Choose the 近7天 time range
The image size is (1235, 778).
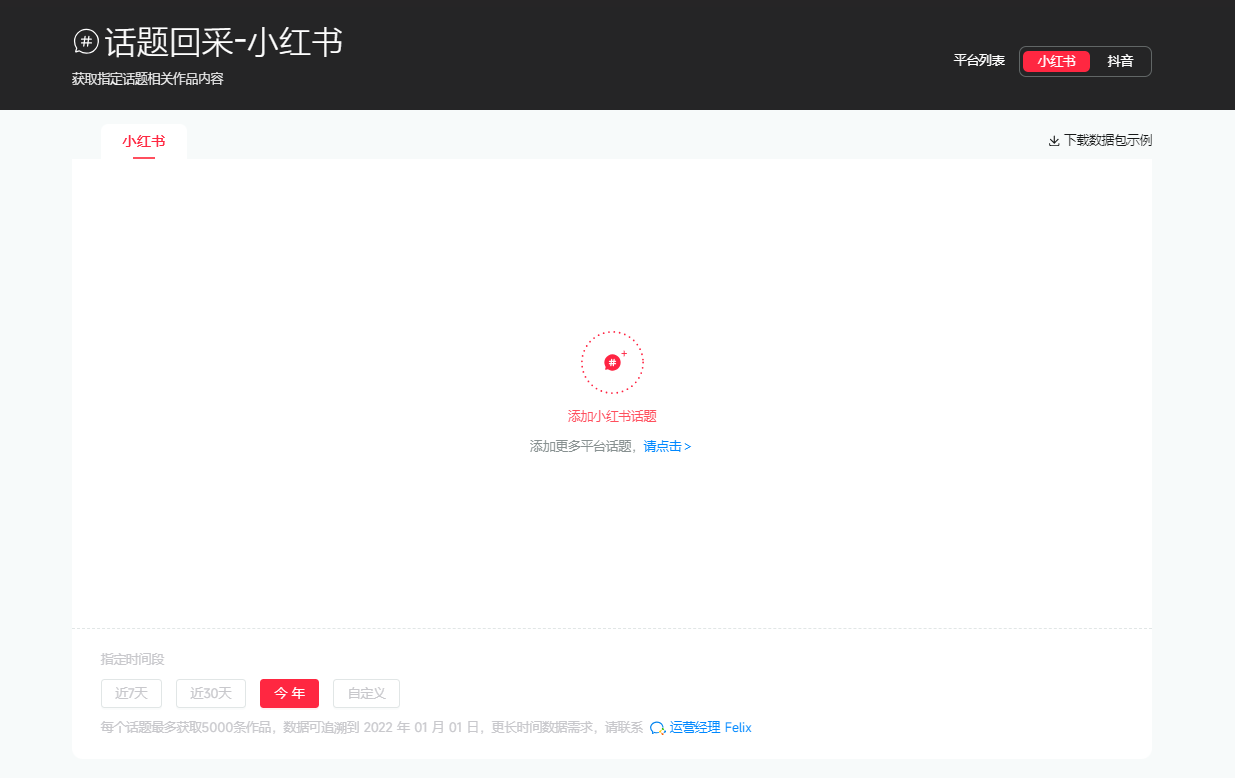[x=131, y=693]
